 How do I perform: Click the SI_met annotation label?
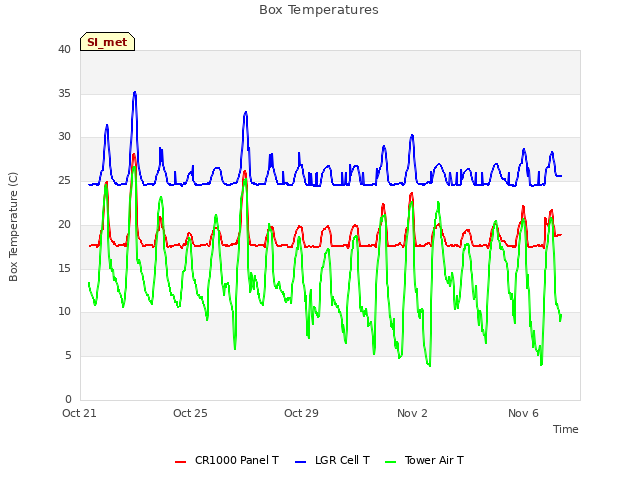click(107, 42)
